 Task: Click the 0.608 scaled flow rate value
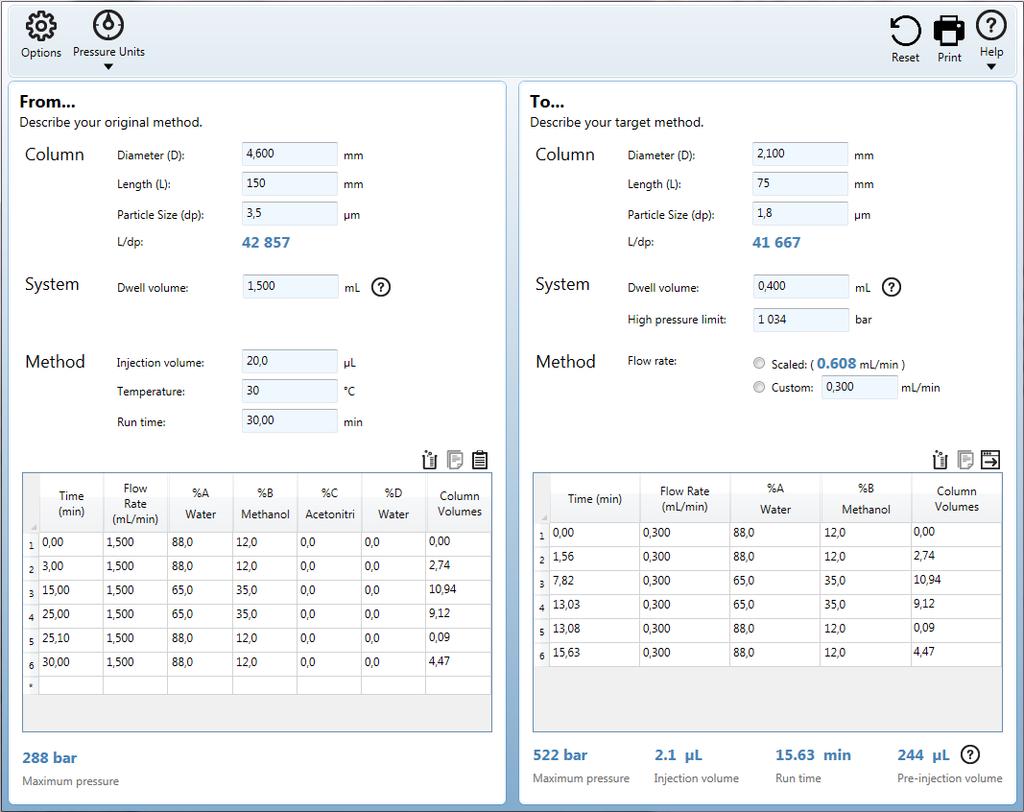pos(836,363)
